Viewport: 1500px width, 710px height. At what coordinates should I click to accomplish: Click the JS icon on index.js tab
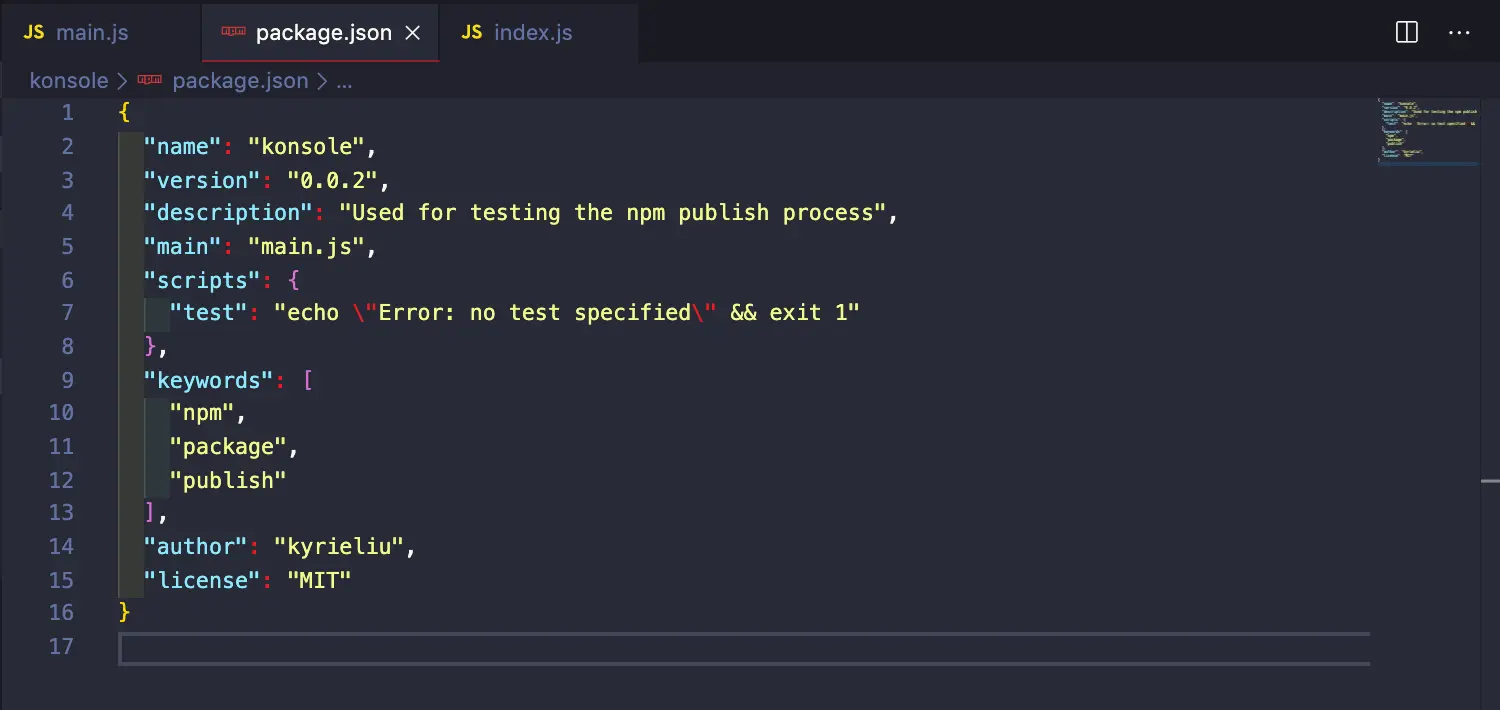(x=471, y=32)
